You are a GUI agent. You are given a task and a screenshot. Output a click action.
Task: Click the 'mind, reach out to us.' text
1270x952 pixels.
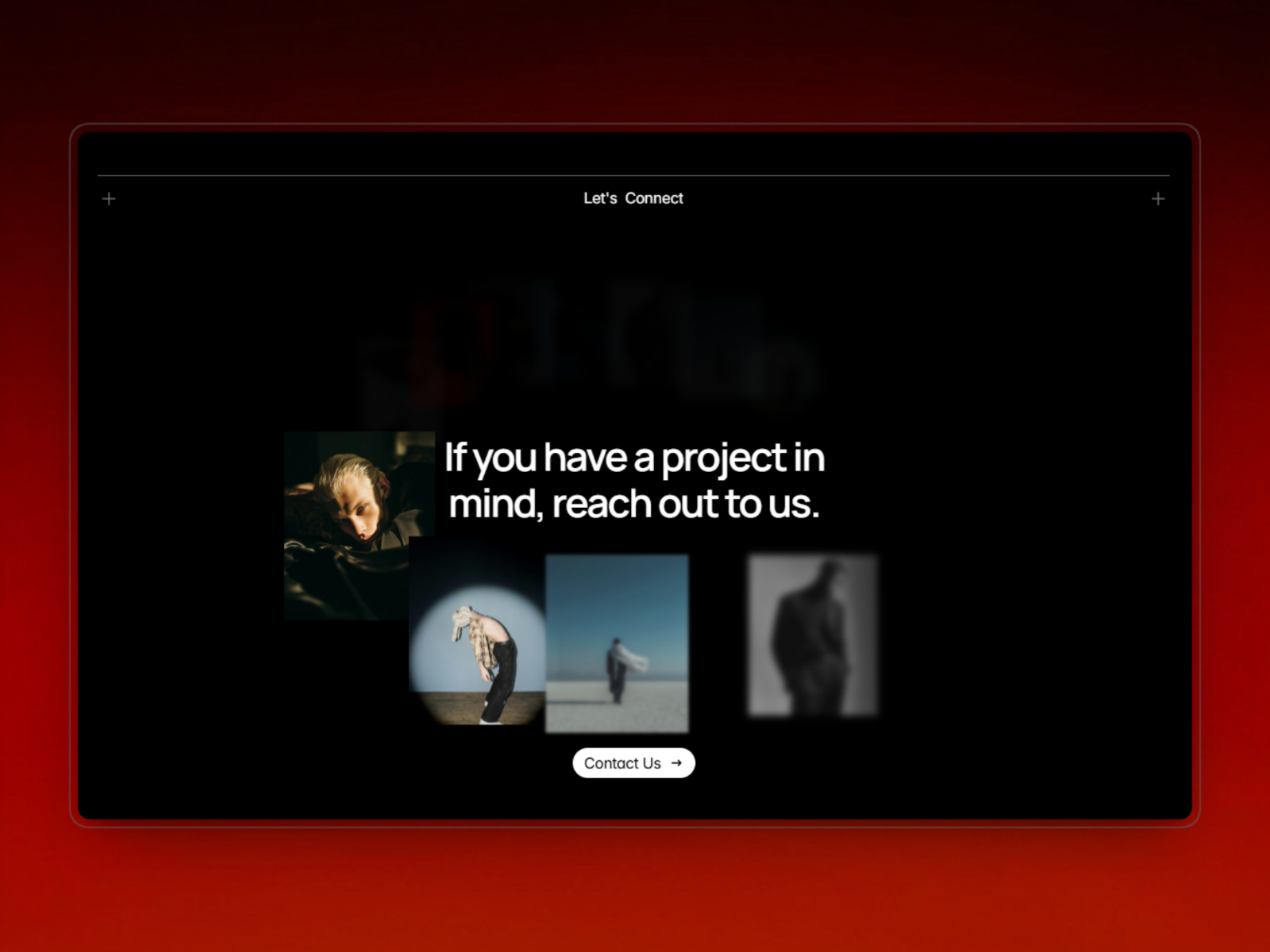coord(634,504)
